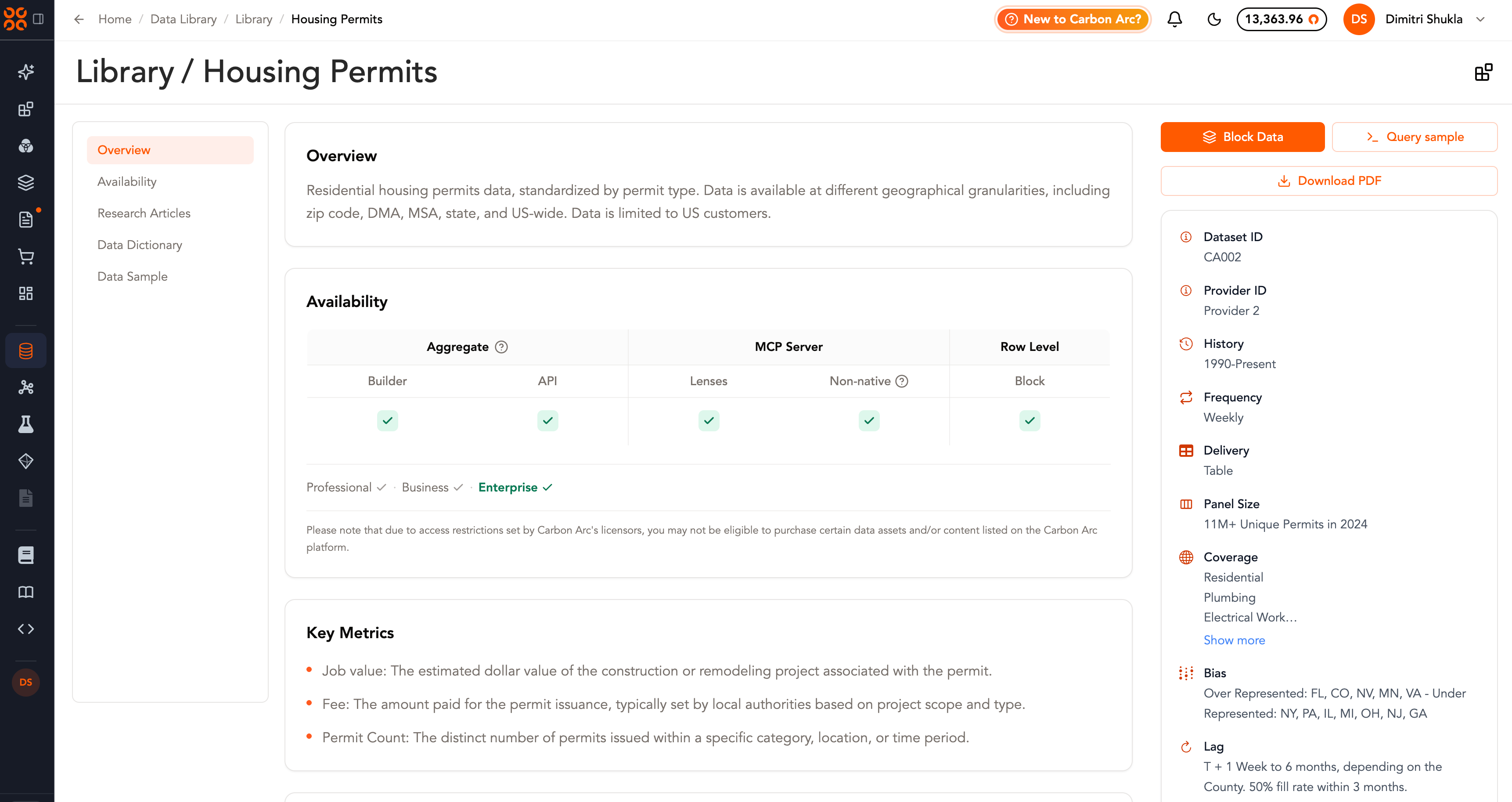Navigate to Home in the breadcrumb
1512x802 pixels.
point(115,19)
